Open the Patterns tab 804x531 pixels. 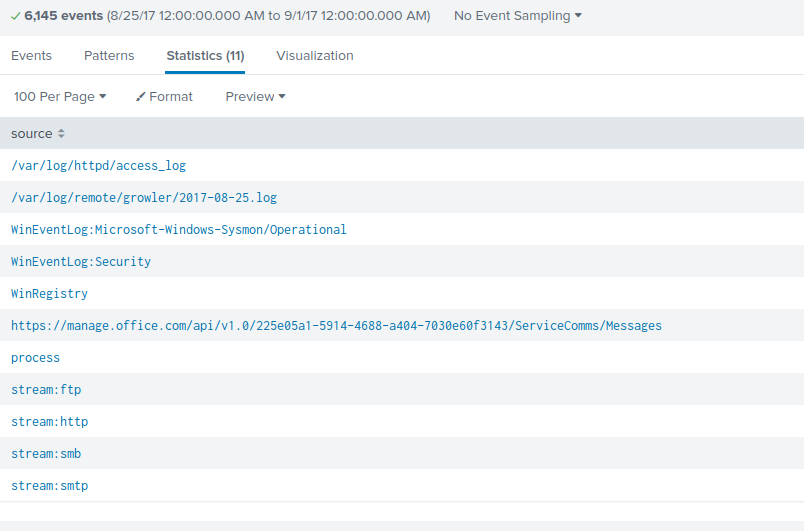109,56
